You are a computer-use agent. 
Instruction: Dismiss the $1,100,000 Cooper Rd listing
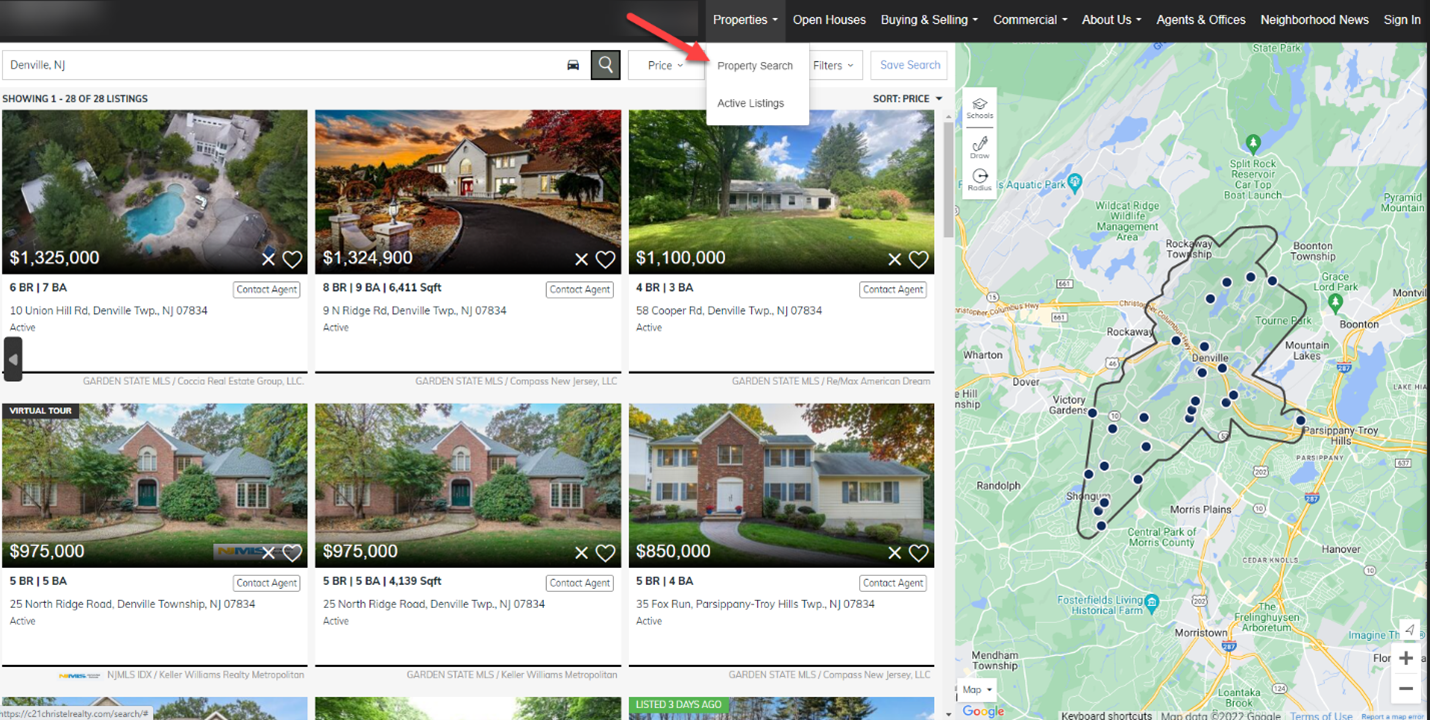[x=894, y=259]
